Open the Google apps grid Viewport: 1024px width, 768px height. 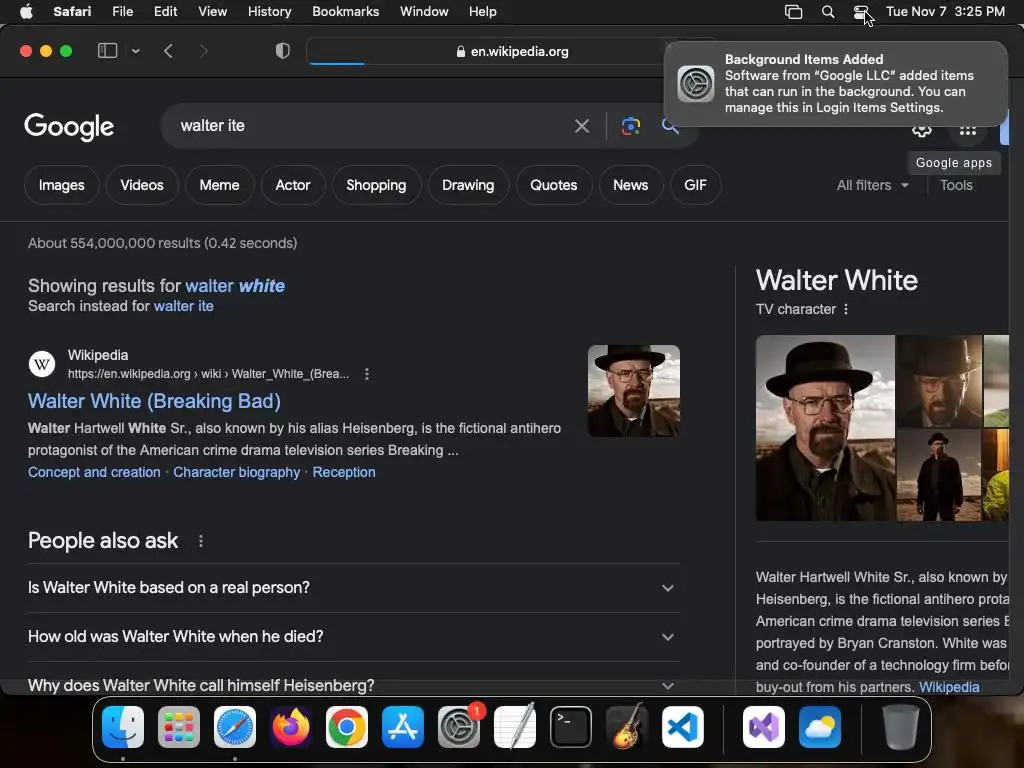click(968, 131)
